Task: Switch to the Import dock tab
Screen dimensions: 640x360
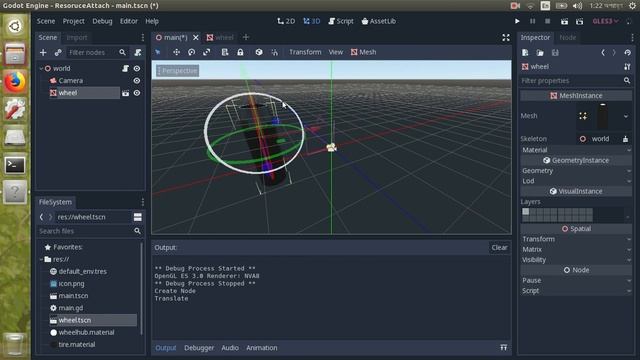Action: click(x=77, y=38)
